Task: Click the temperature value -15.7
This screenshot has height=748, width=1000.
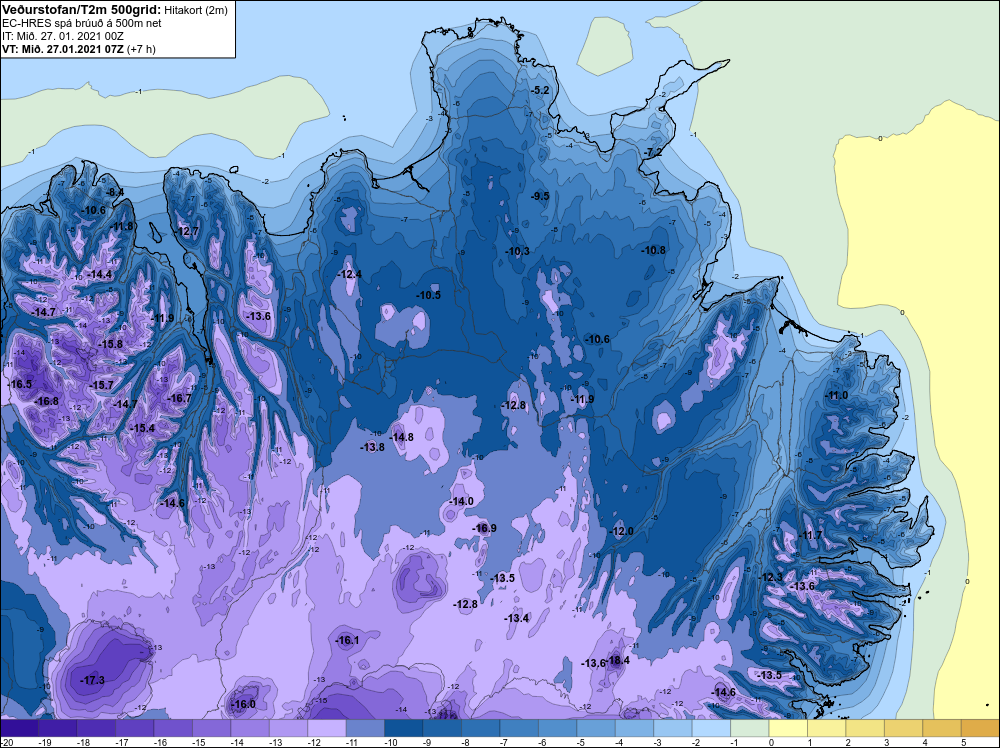Action: pos(101,385)
